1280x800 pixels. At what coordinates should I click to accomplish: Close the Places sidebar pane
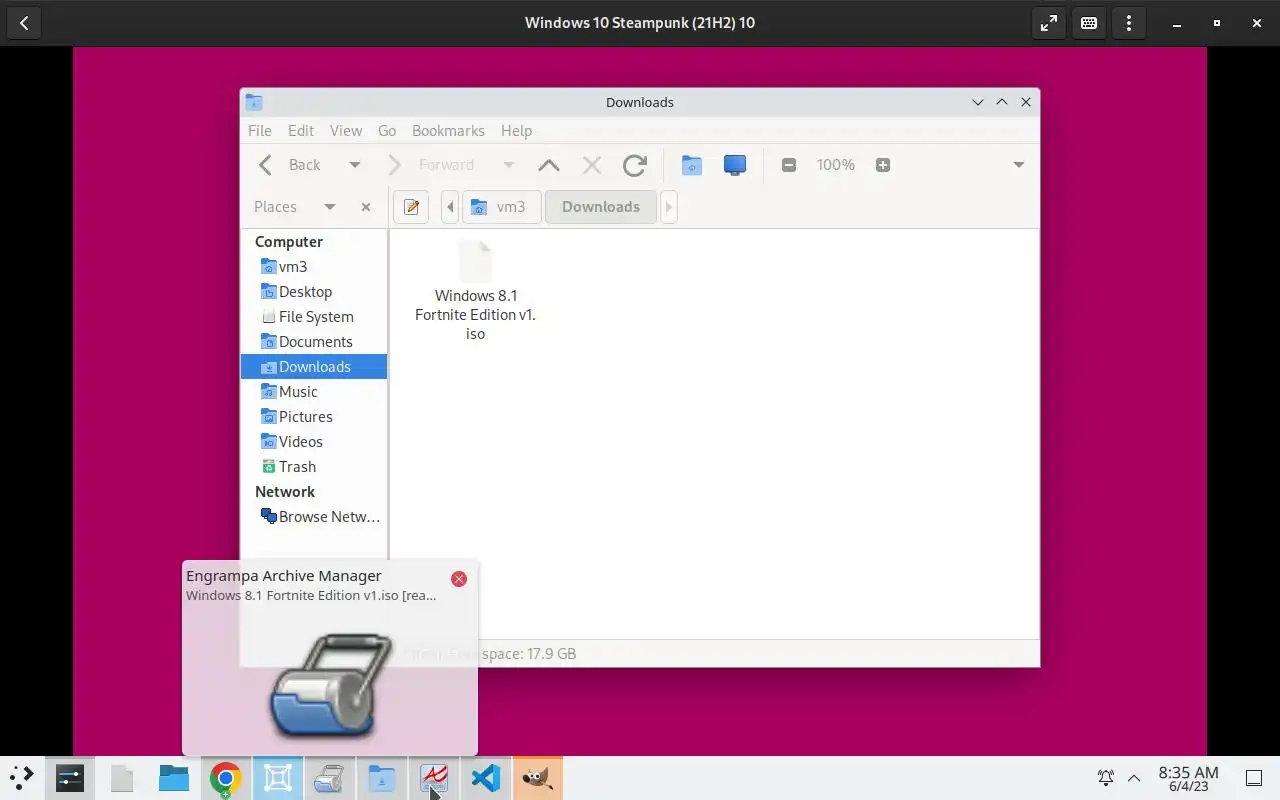coord(366,207)
